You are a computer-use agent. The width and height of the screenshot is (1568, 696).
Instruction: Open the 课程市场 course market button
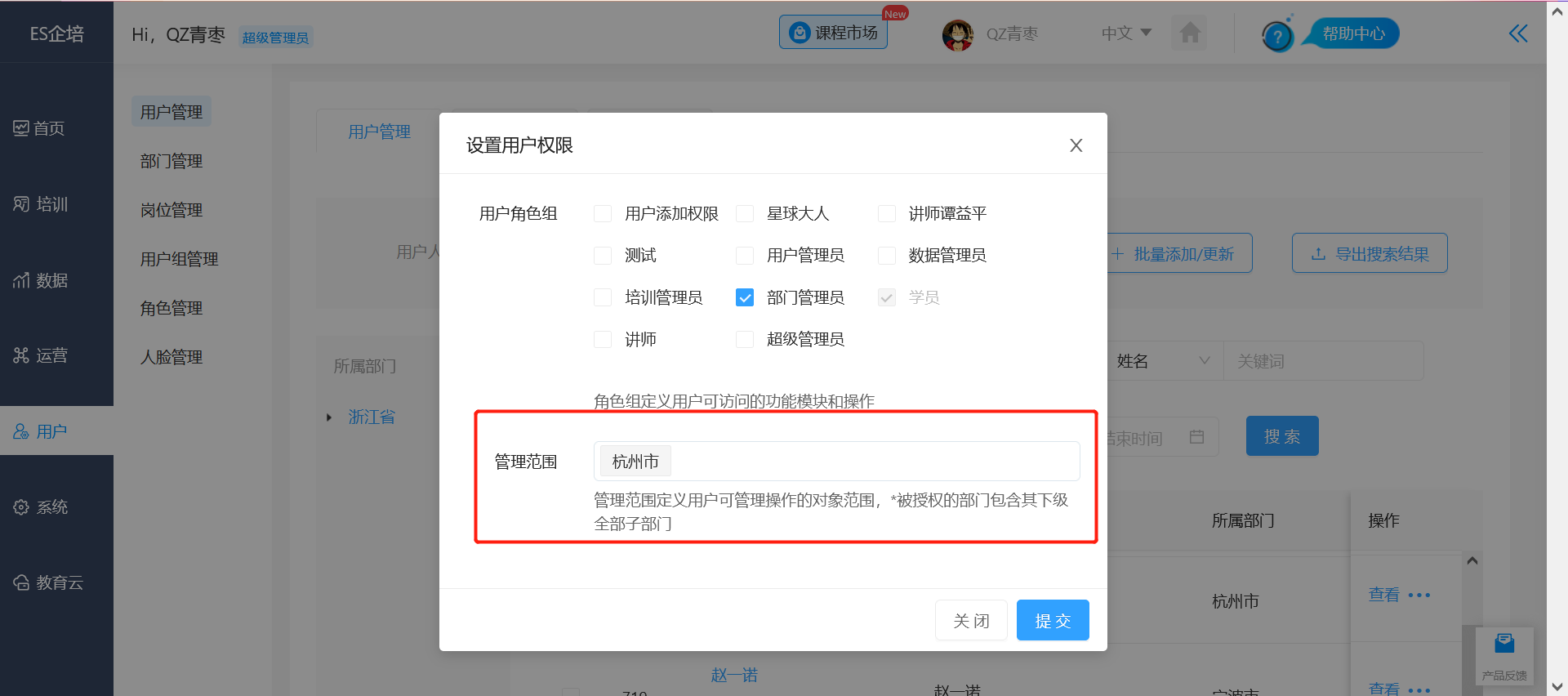pos(833,33)
